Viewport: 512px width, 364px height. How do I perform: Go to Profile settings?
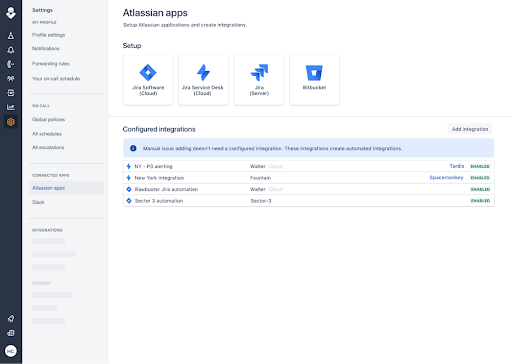48,35
